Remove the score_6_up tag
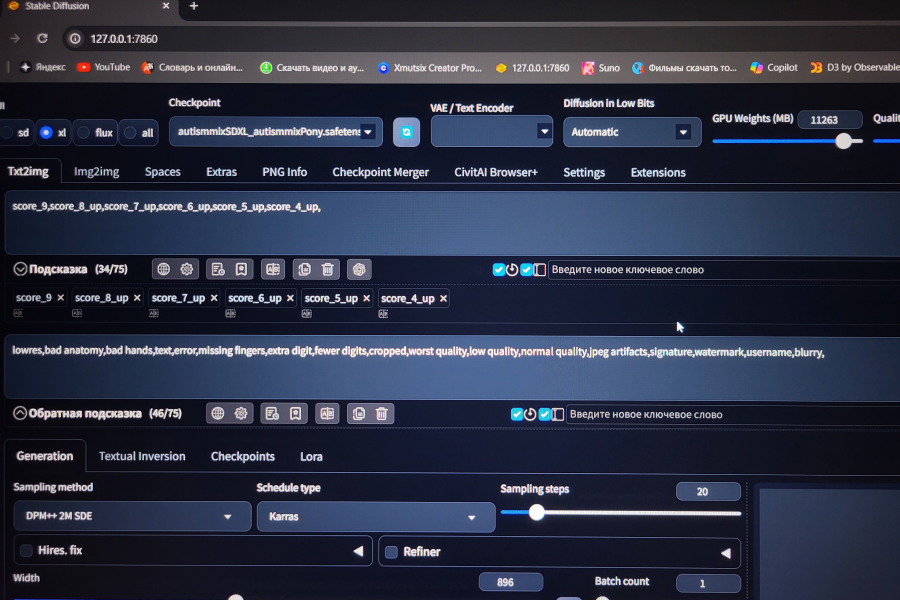900x600 pixels. tap(290, 298)
